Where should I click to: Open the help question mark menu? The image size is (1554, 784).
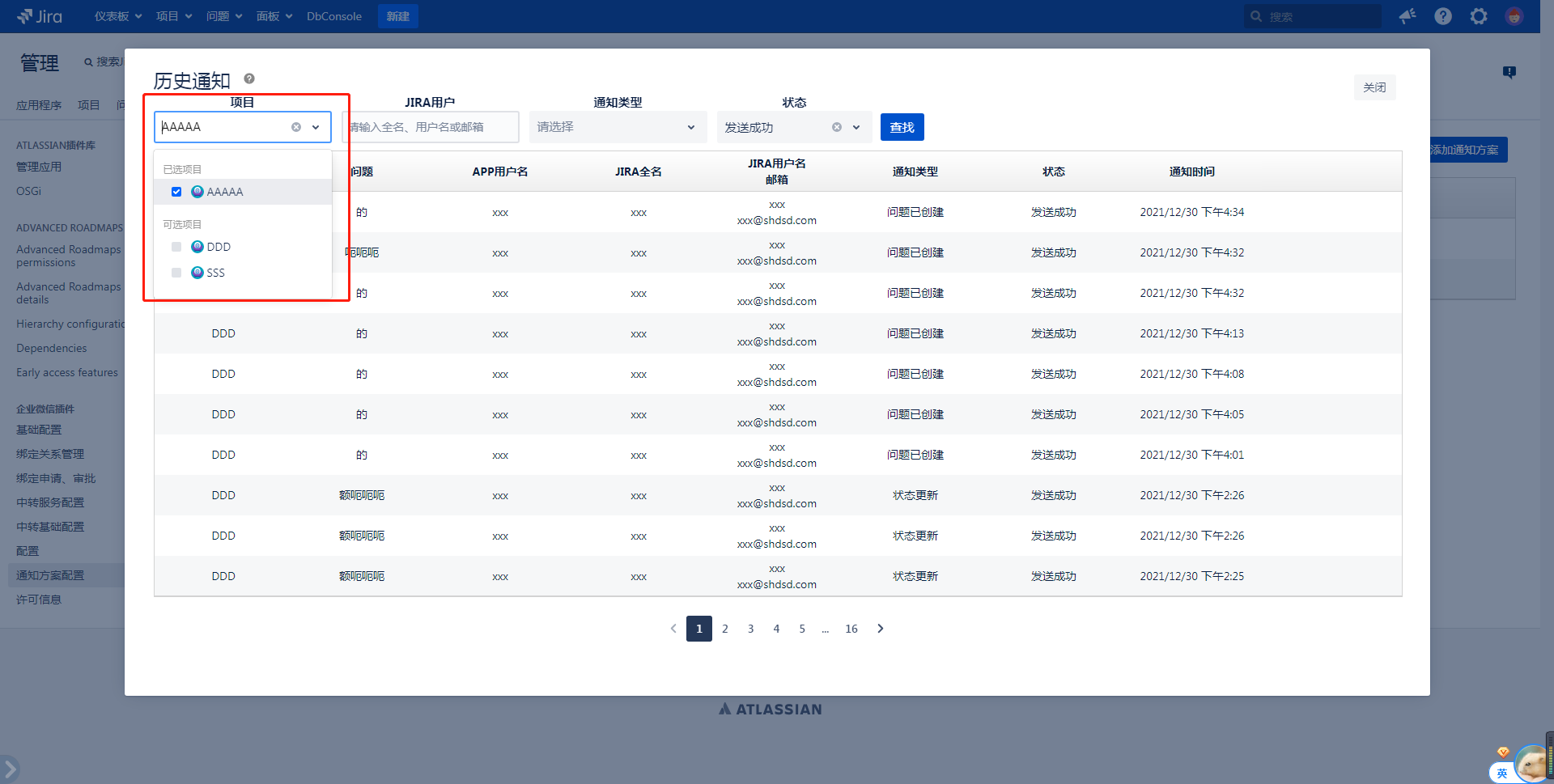pos(1443,16)
